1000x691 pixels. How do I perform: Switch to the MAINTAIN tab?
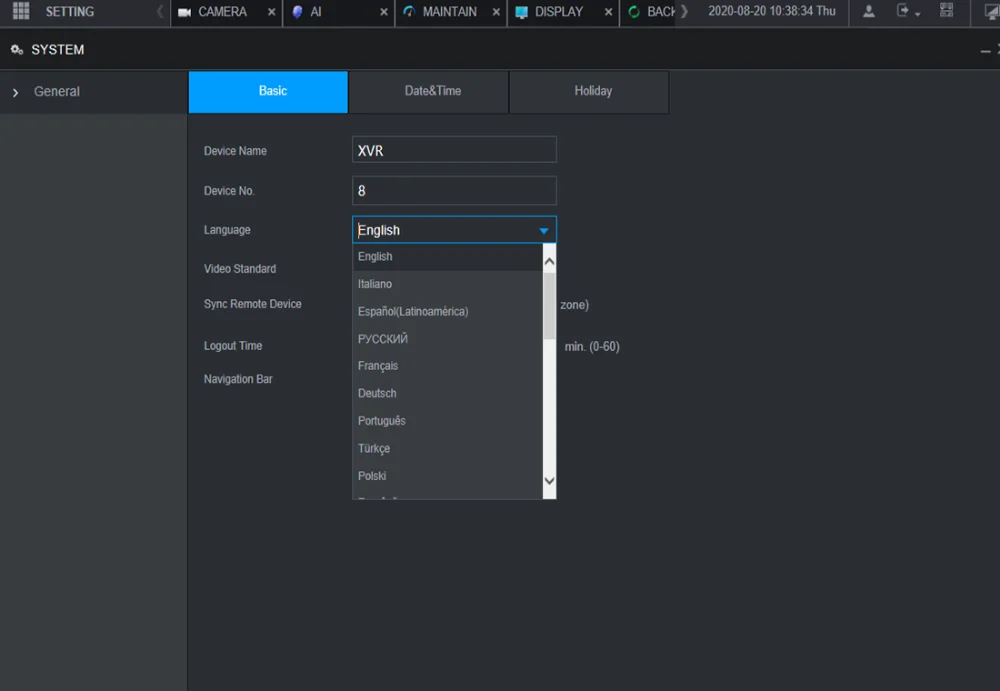pos(451,12)
